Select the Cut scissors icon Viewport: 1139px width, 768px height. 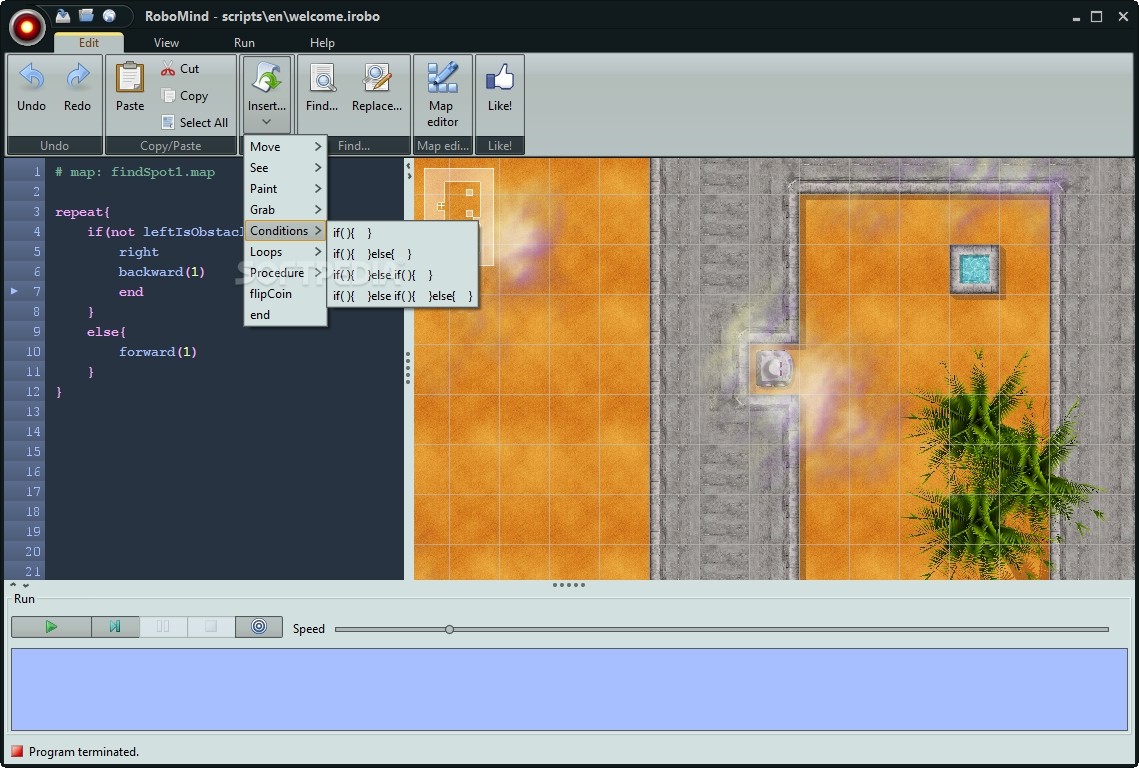(x=168, y=68)
